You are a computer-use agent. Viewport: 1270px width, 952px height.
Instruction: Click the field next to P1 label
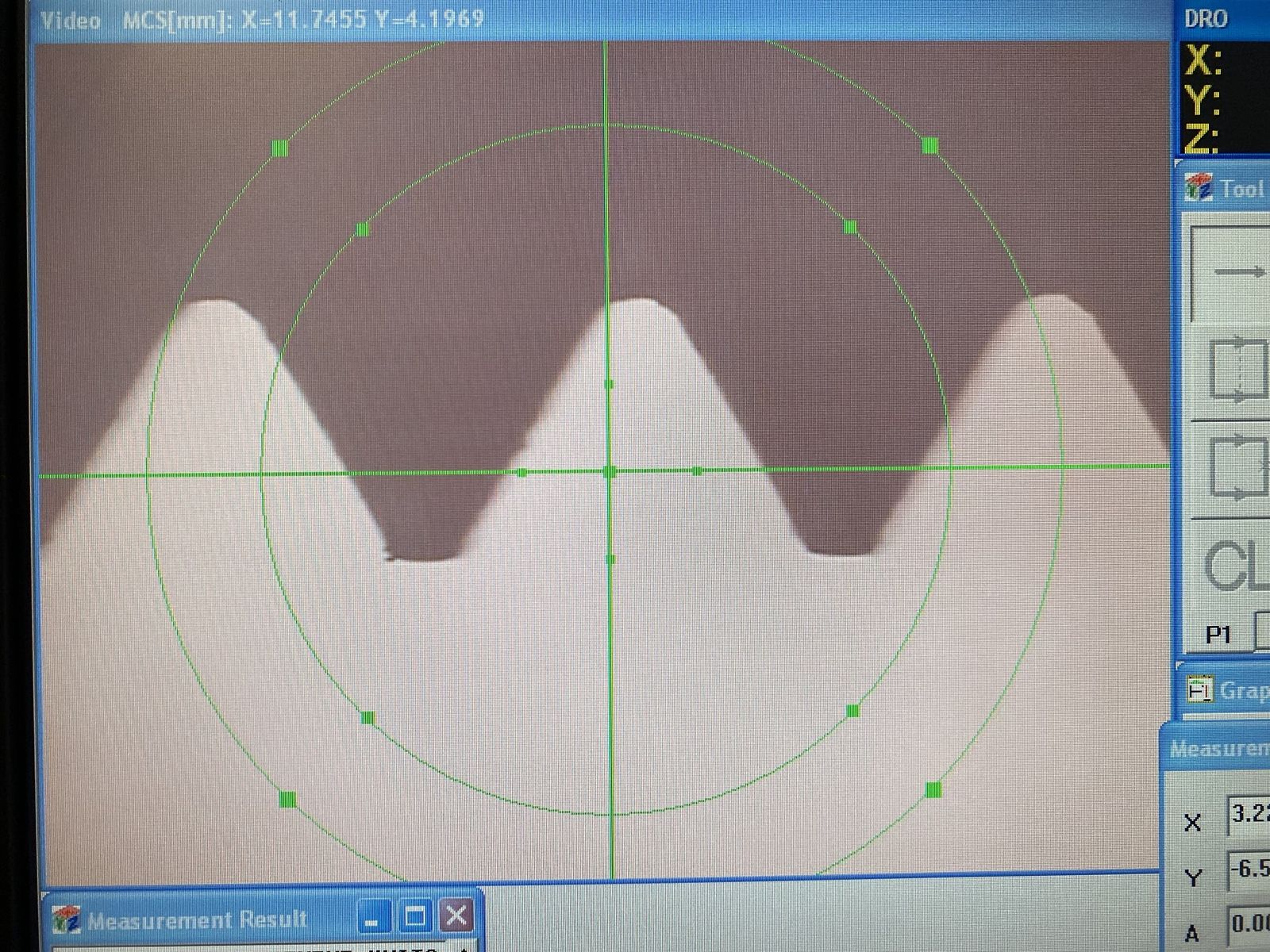tap(1262, 631)
